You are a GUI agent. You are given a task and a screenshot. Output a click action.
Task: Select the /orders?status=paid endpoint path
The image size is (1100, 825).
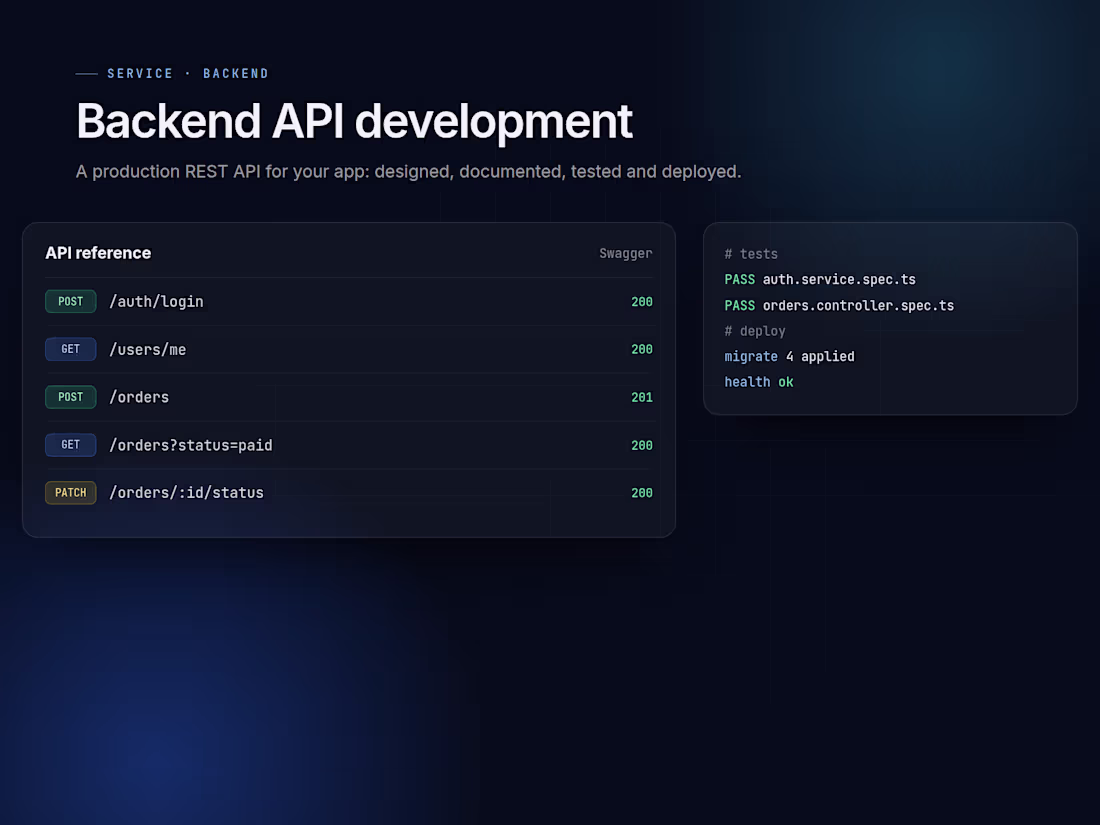coord(191,445)
